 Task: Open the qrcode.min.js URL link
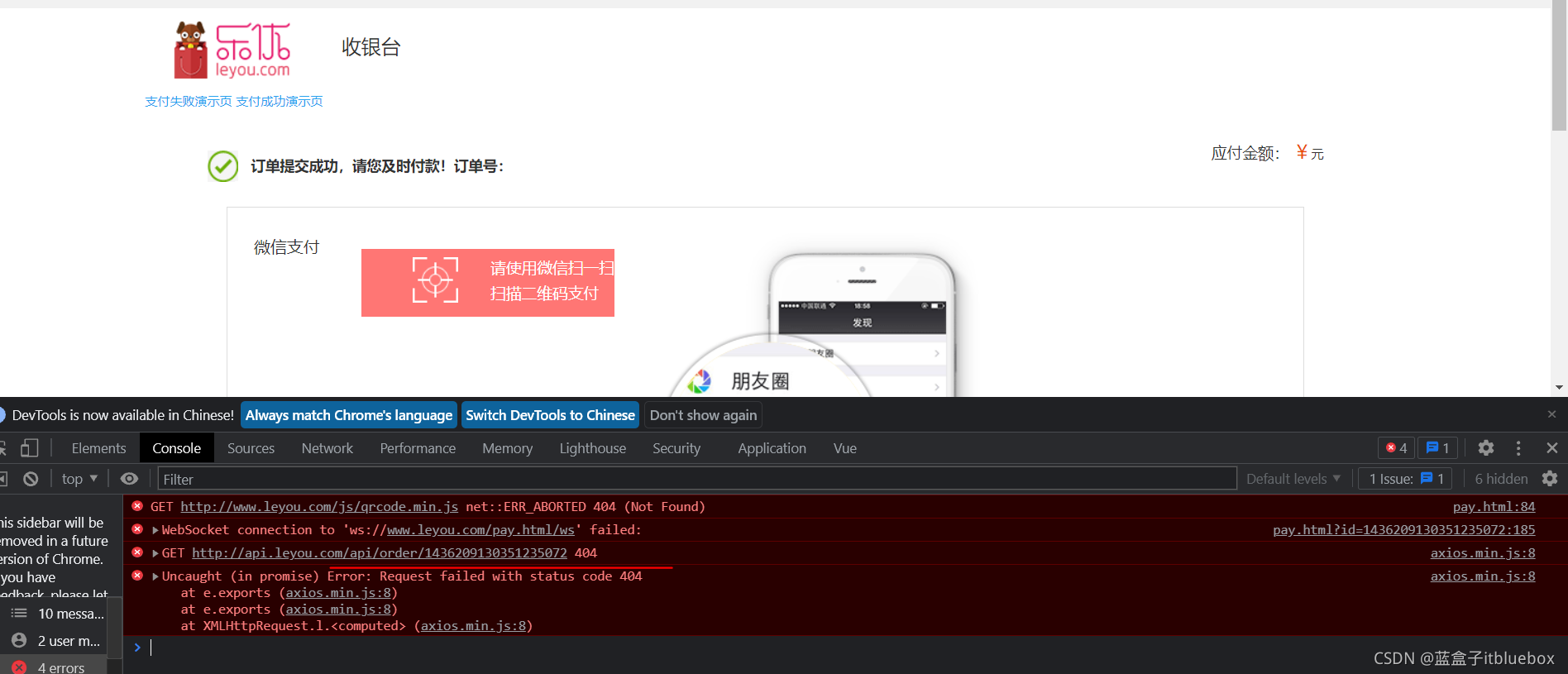coord(319,507)
